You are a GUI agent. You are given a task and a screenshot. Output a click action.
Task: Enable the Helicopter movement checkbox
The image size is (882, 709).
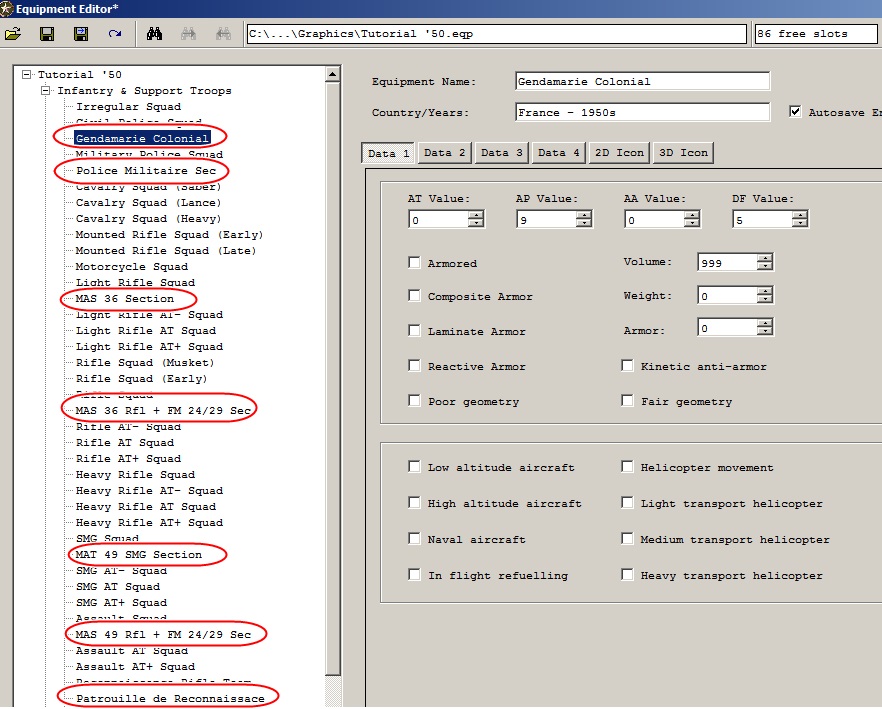tap(627, 466)
